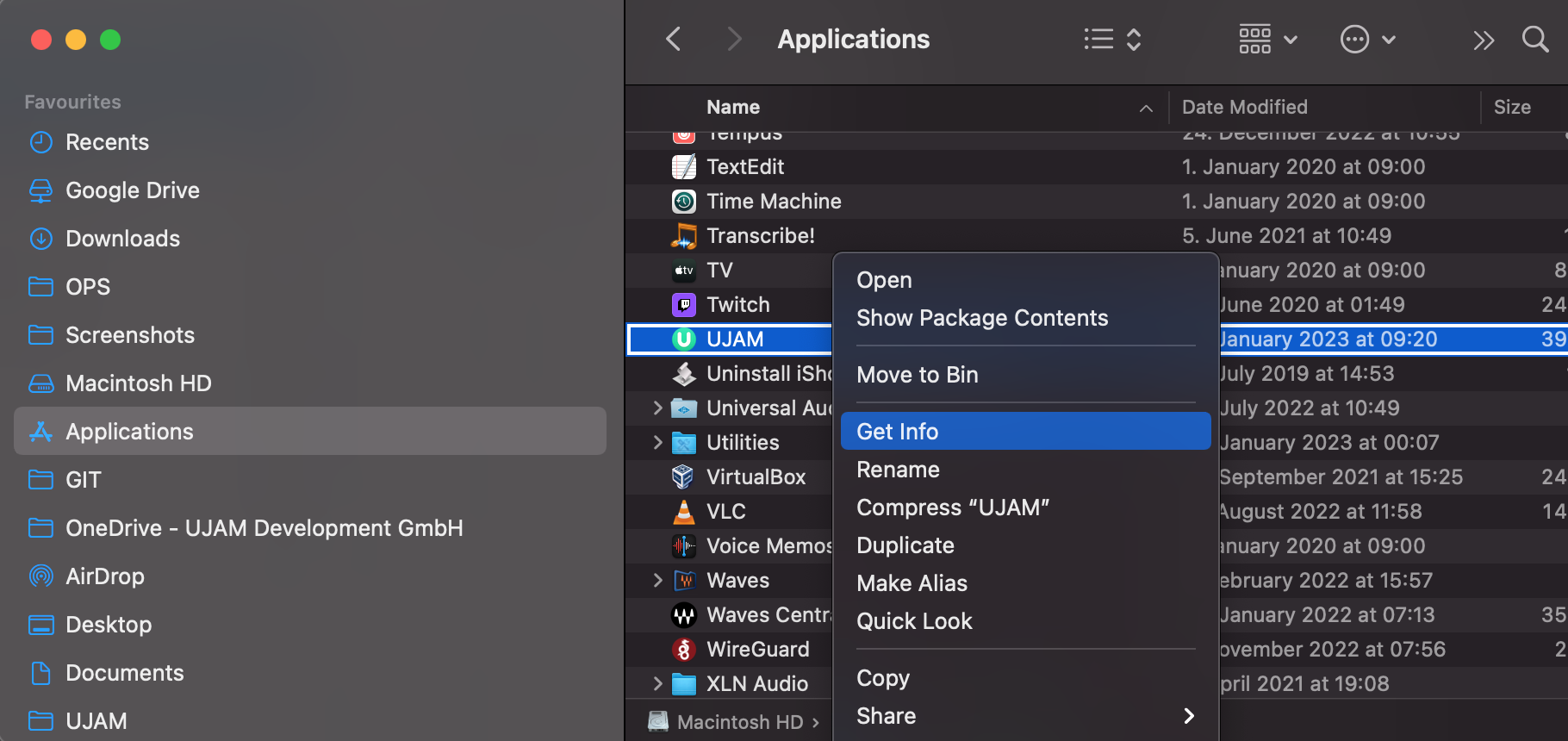Open Google Drive in the sidebar
Screen dimensions: 1568x741
(x=310, y=190)
